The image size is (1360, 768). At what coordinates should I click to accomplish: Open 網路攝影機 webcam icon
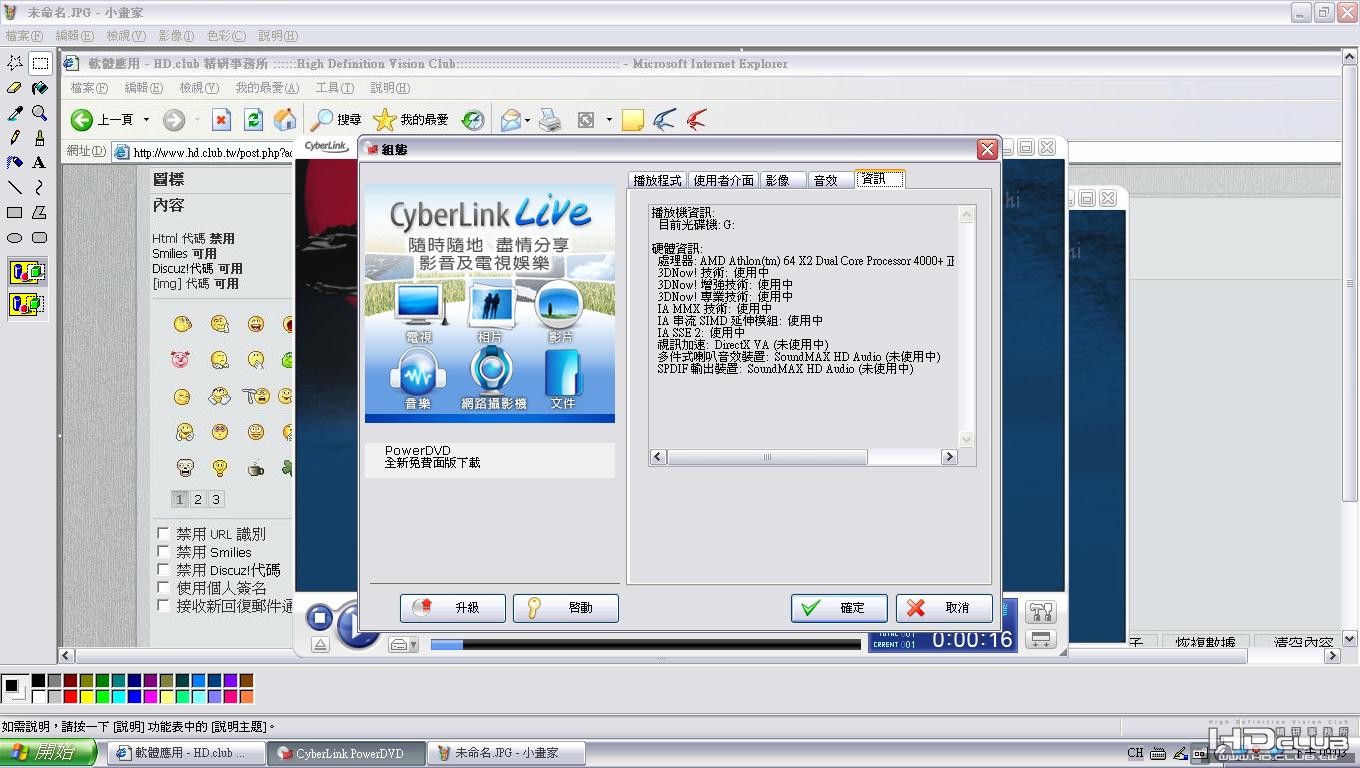coord(493,379)
